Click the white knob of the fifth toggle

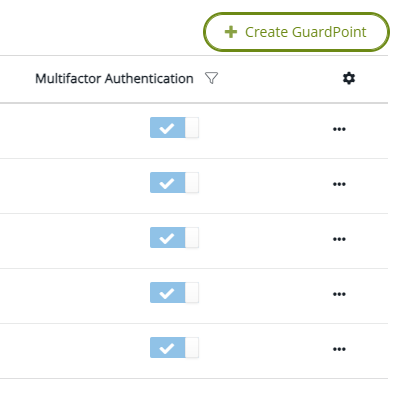click(x=192, y=347)
